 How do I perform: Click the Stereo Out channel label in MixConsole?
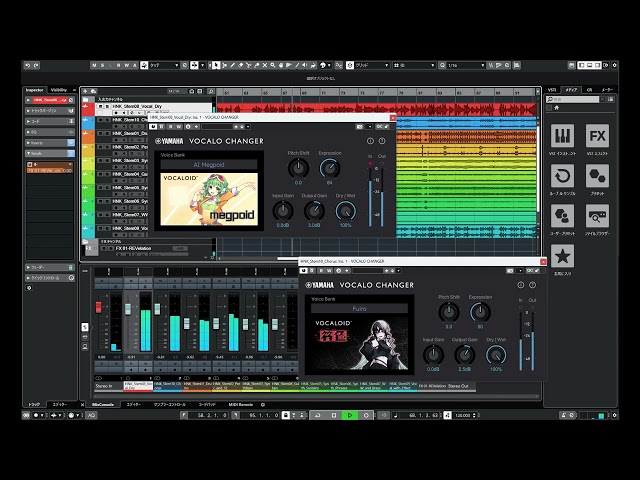pos(458,386)
